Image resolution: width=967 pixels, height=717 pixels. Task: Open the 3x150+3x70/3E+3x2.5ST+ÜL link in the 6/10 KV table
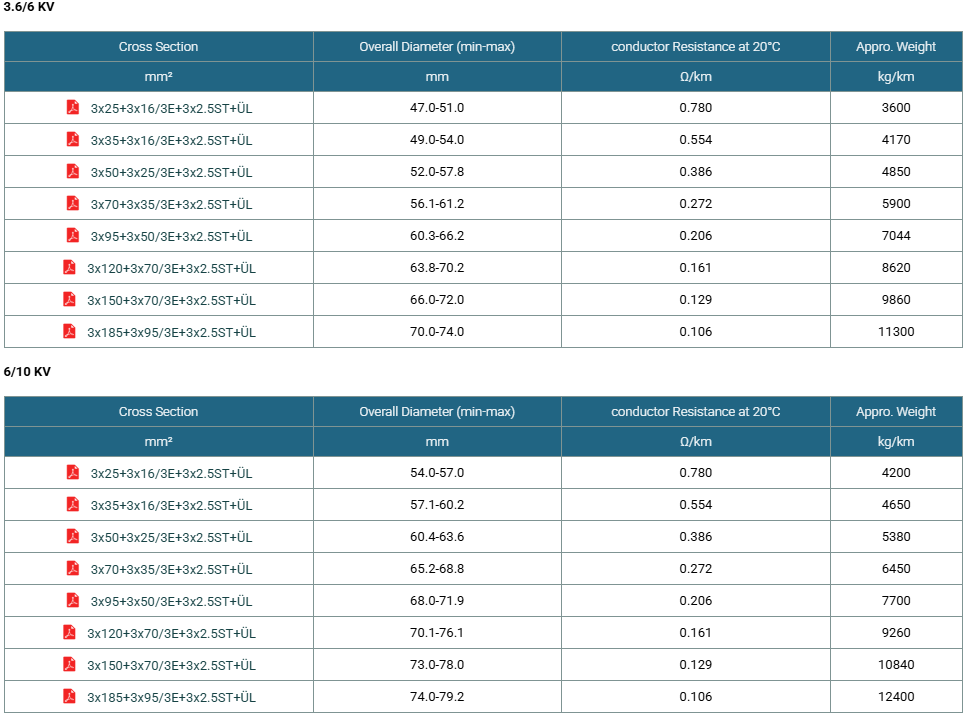pos(171,666)
